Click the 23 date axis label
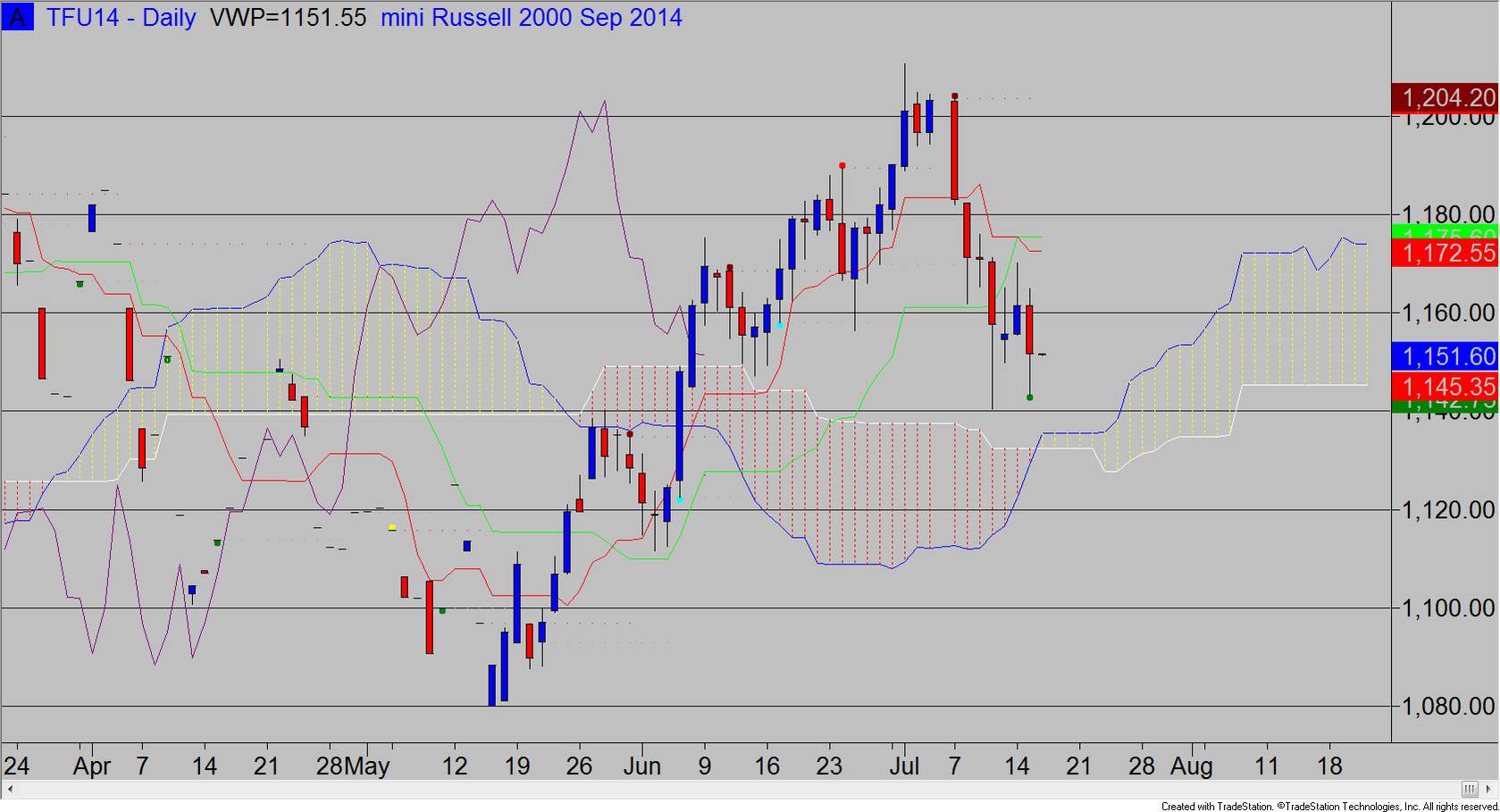Viewport: 1500px width, 812px height. point(830,766)
